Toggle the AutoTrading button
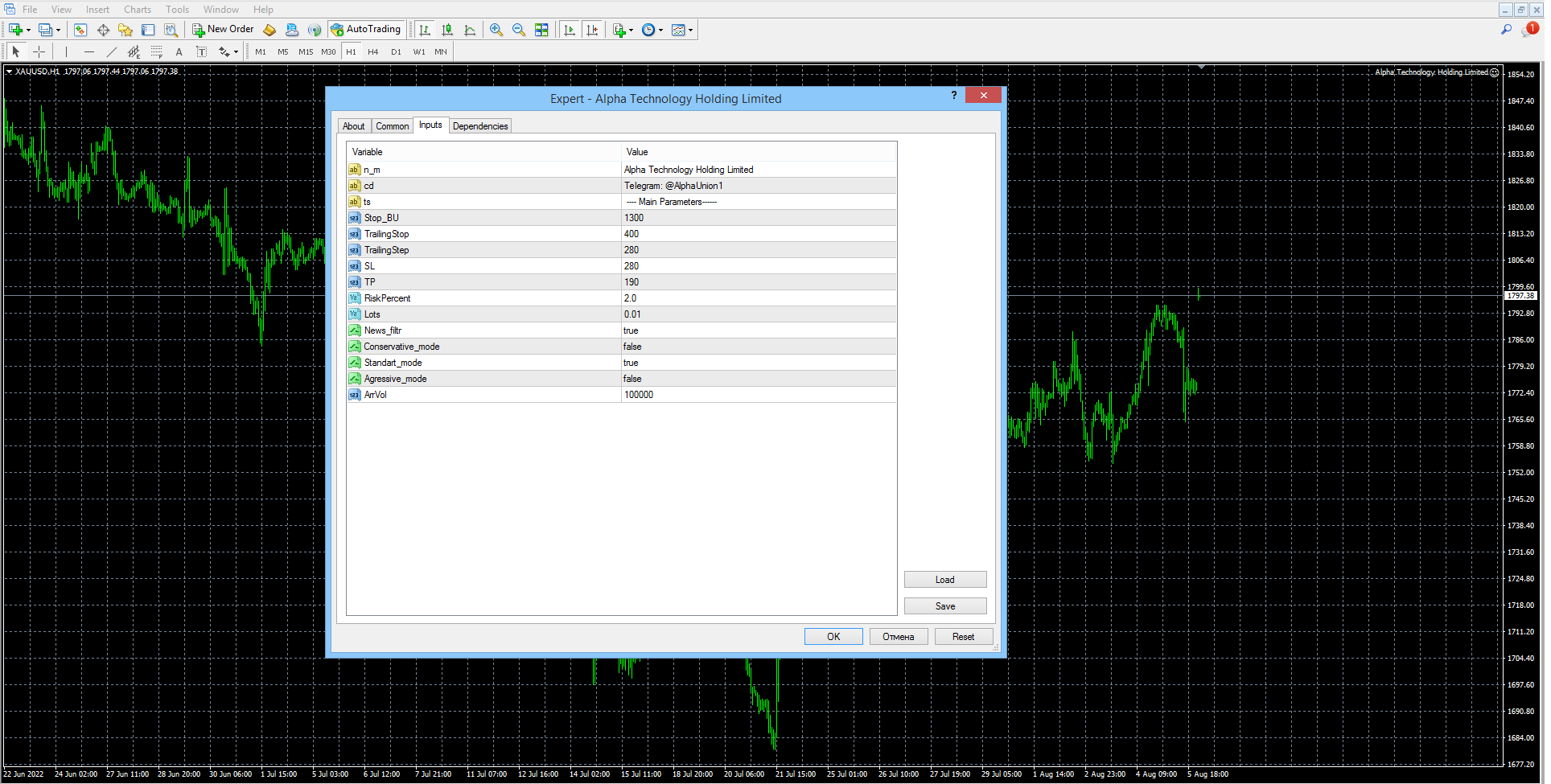1551x784 pixels. 365,30
